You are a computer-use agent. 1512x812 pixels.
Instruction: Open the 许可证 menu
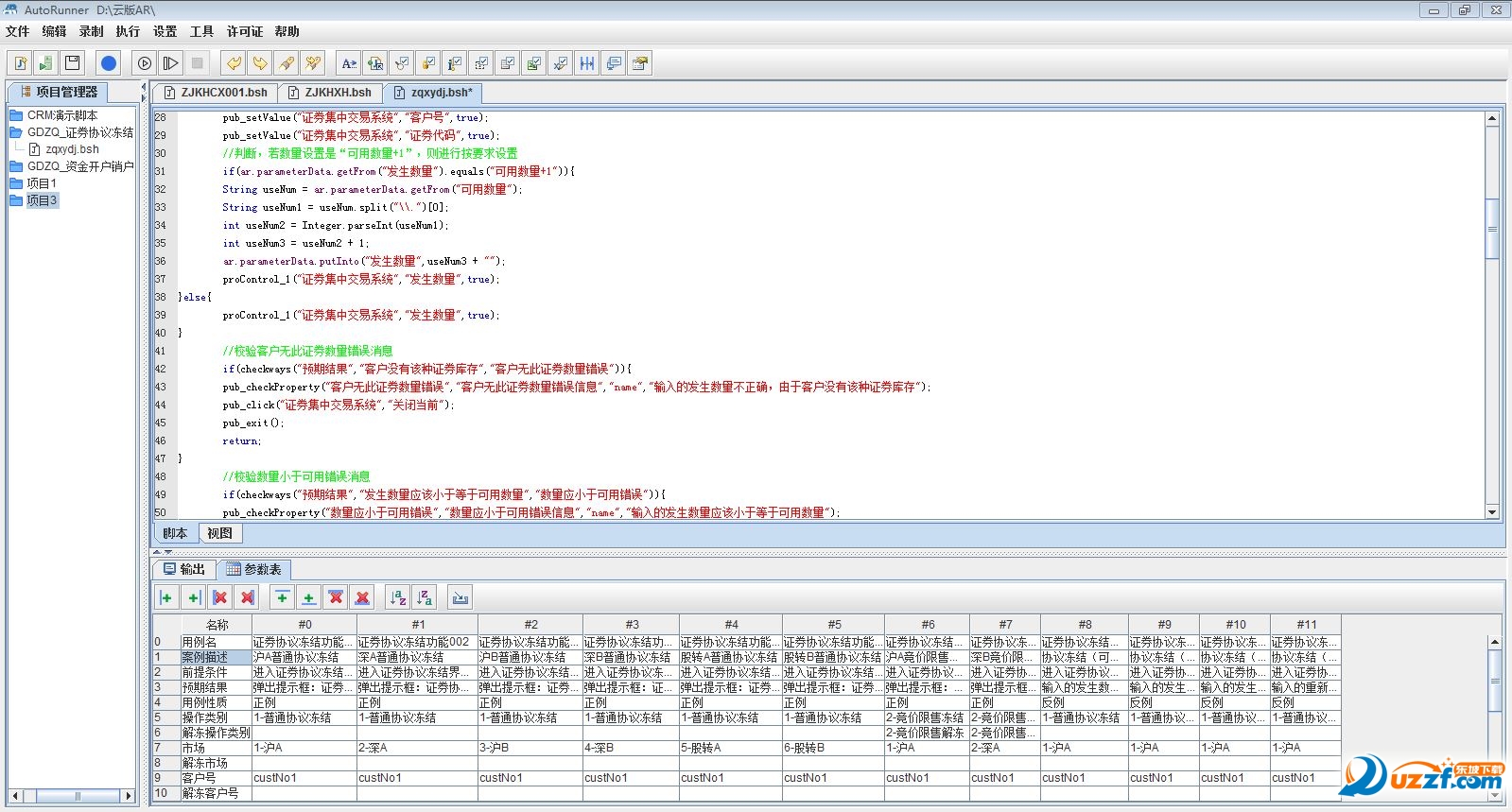(x=245, y=31)
